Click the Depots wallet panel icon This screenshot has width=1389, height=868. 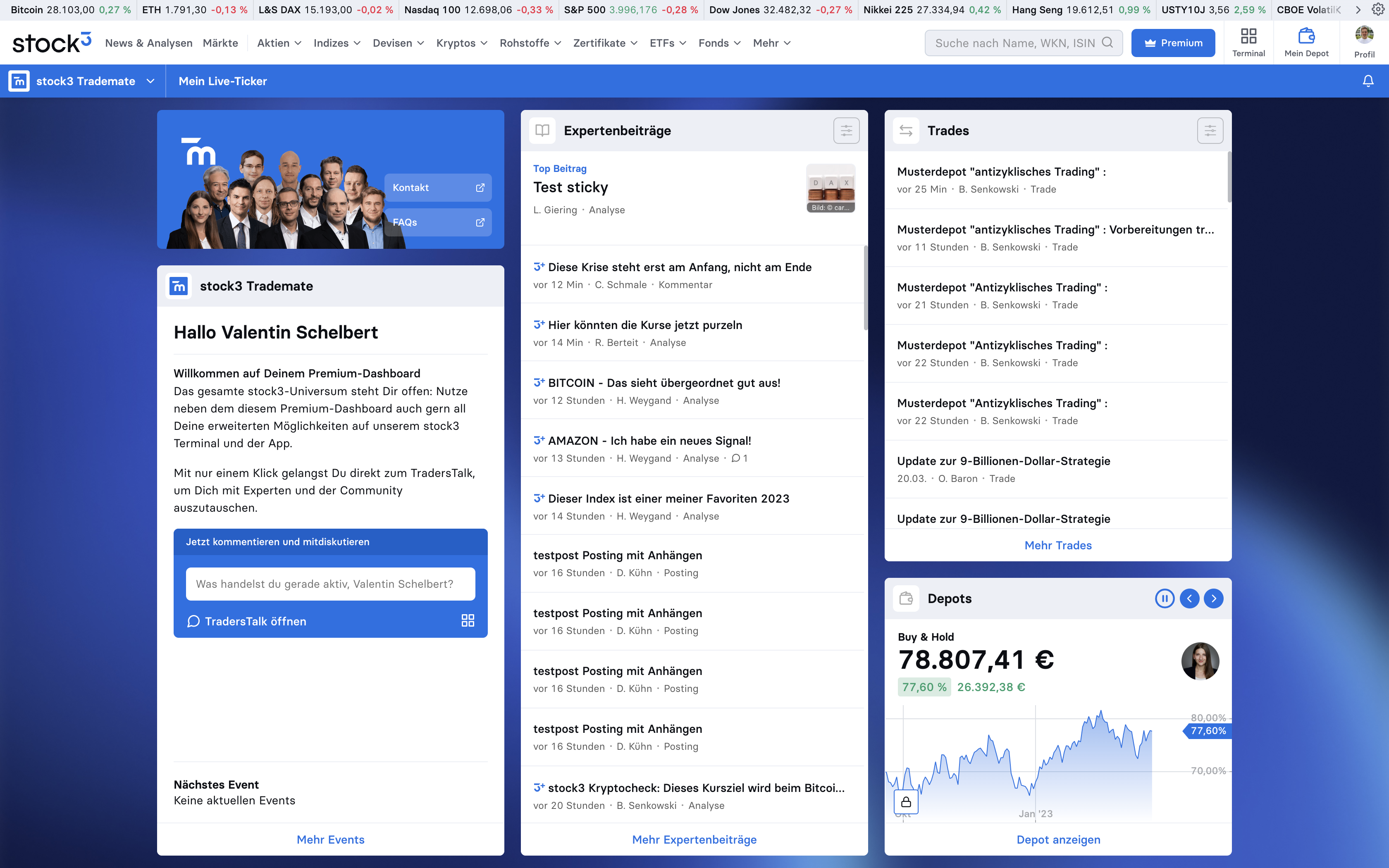pos(906,598)
